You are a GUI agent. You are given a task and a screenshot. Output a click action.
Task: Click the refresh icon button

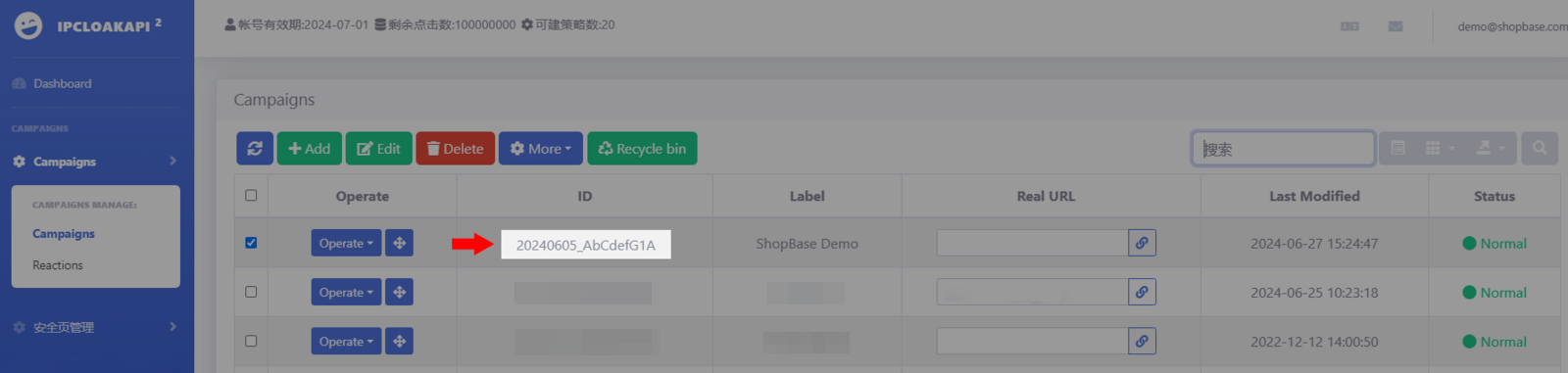[255, 149]
